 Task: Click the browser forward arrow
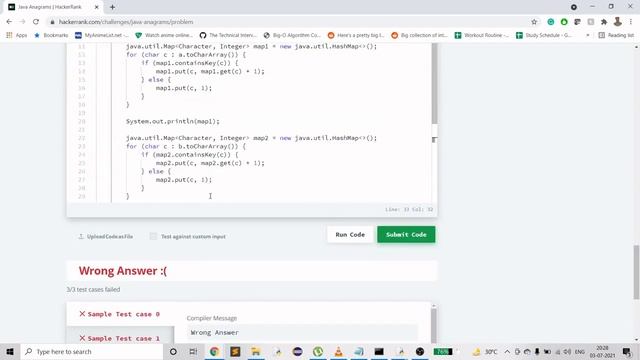tap(22, 22)
